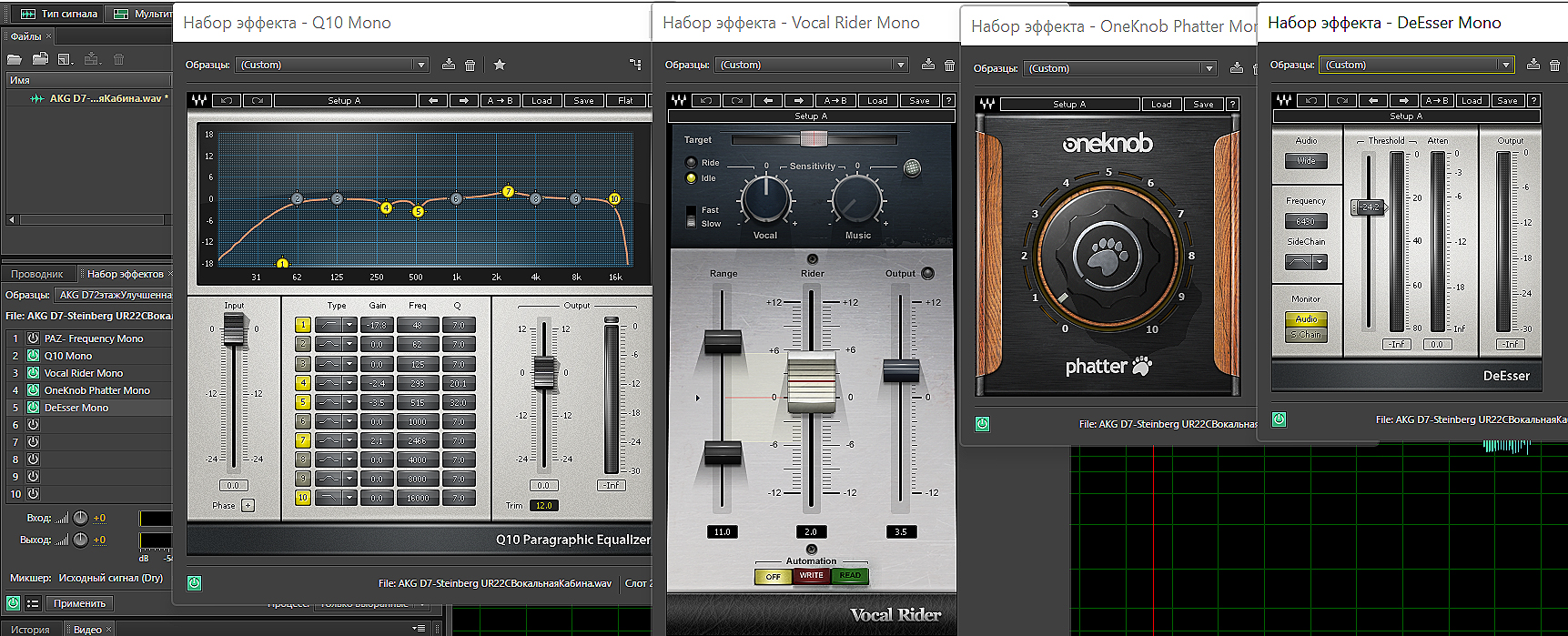Click the open file folder icon in Files panel
The width and height of the screenshot is (1568, 636).
(15, 59)
